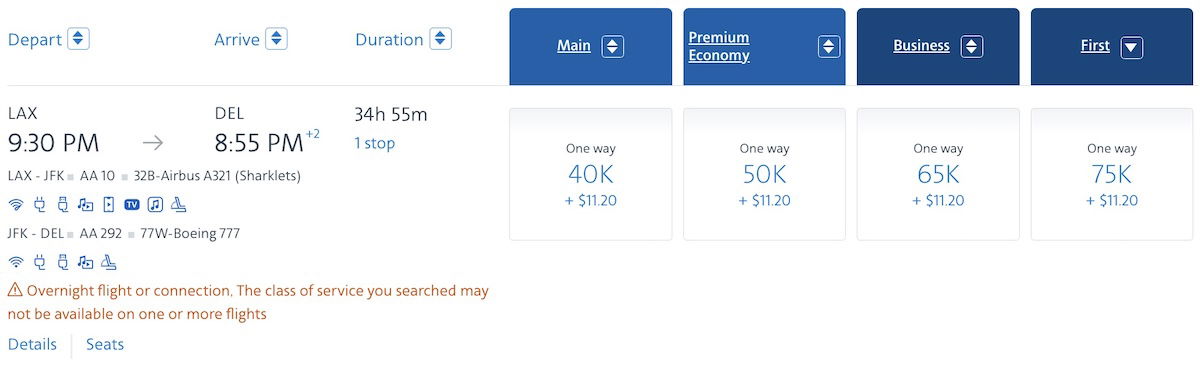
Task: Click the music note icon for AA 10
Action: (x=155, y=204)
